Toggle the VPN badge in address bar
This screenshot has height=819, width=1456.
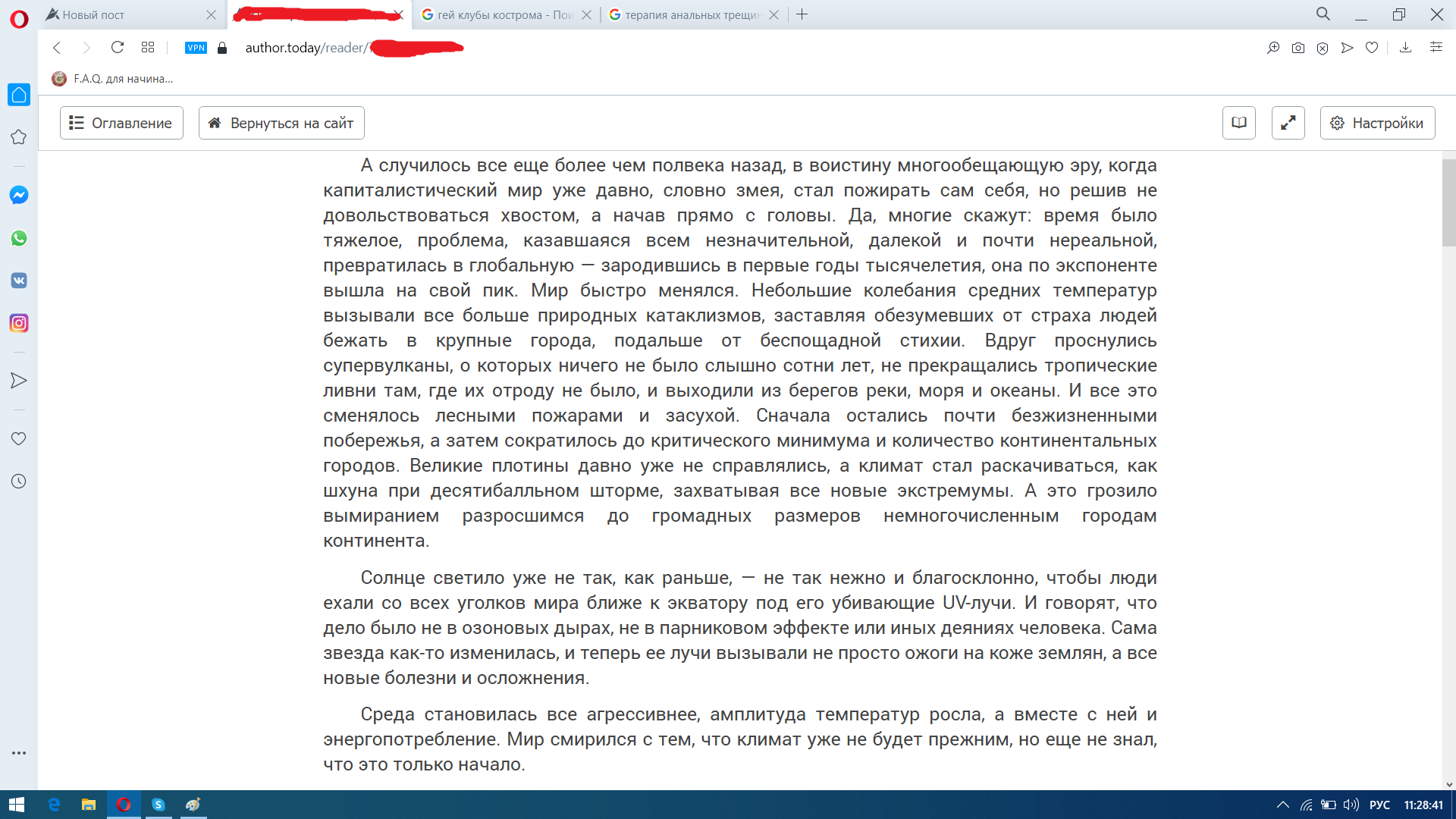point(196,48)
